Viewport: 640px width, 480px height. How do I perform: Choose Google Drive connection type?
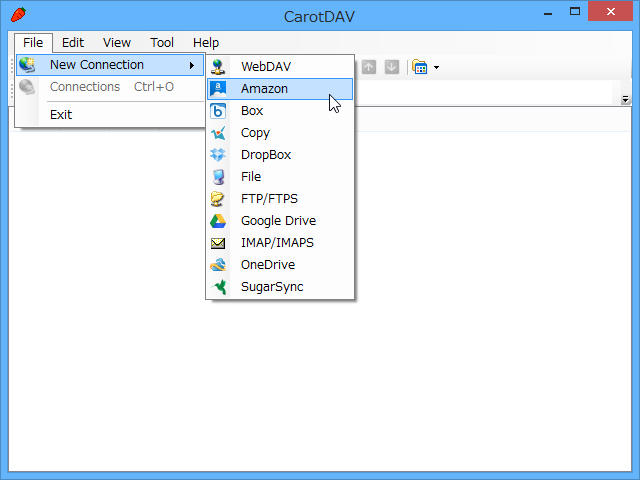[280, 221]
